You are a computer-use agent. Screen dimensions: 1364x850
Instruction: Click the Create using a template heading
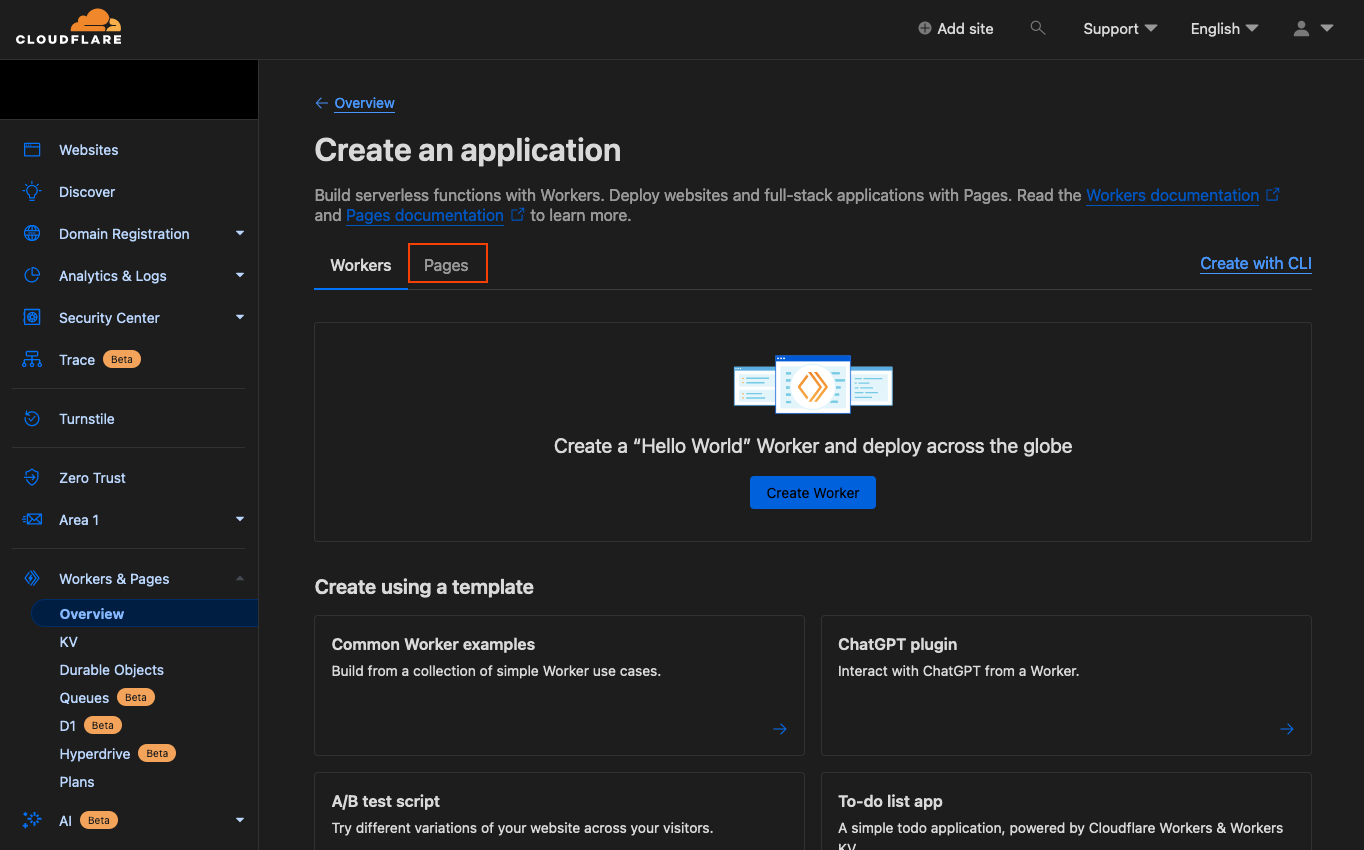point(424,587)
